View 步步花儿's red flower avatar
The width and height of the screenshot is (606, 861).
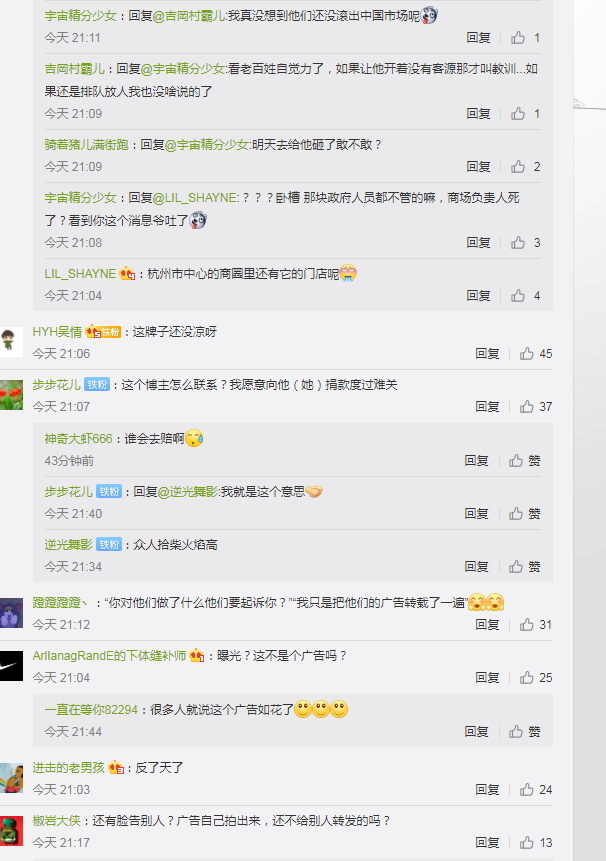point(11,395)
